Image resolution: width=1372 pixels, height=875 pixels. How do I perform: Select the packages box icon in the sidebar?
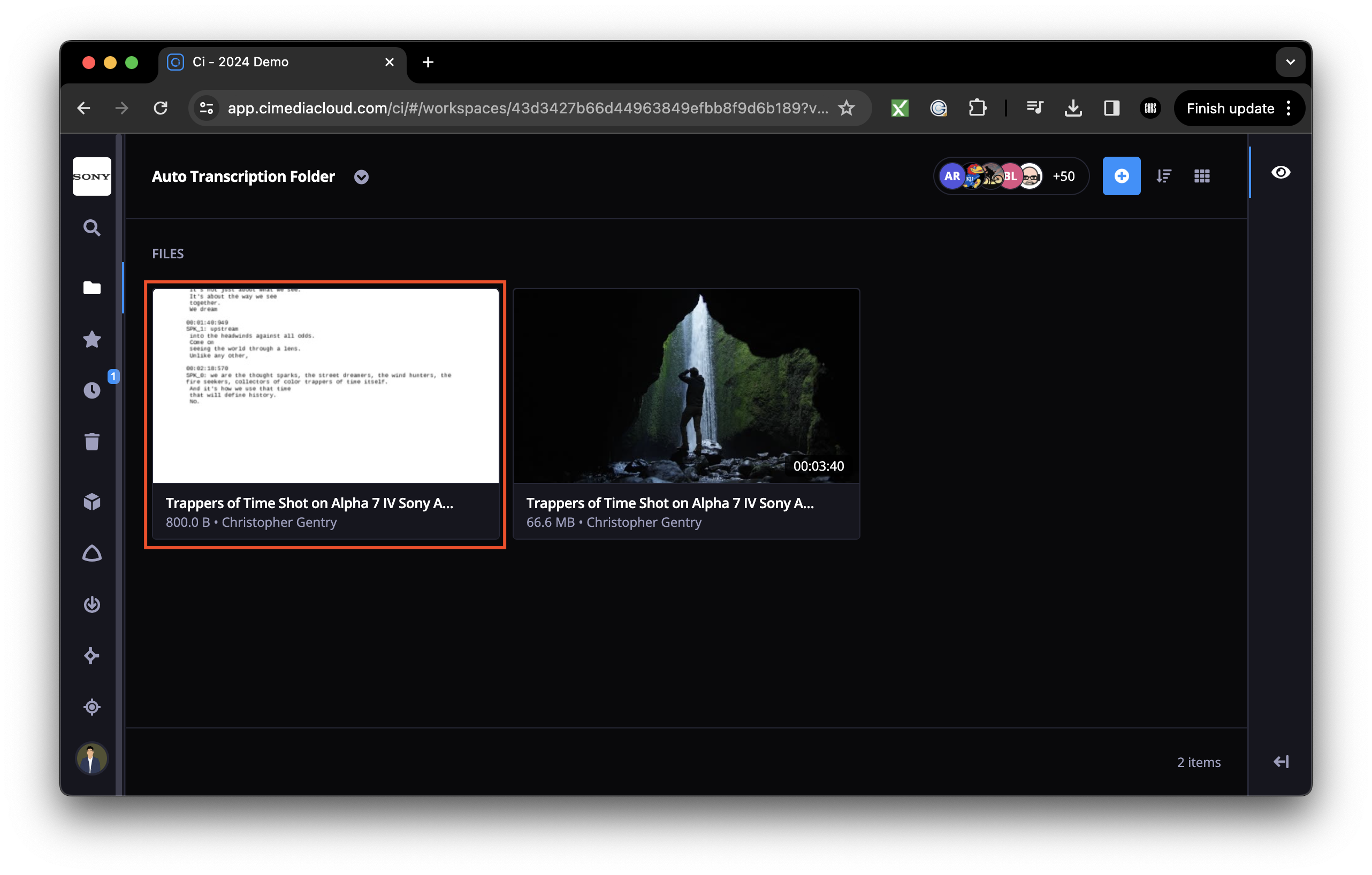[x=91, y=501]
